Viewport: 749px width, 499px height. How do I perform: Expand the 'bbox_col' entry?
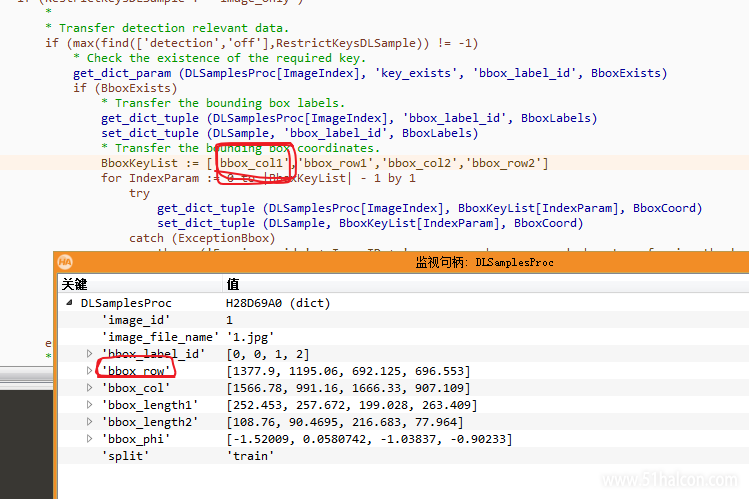coord(89,387)
